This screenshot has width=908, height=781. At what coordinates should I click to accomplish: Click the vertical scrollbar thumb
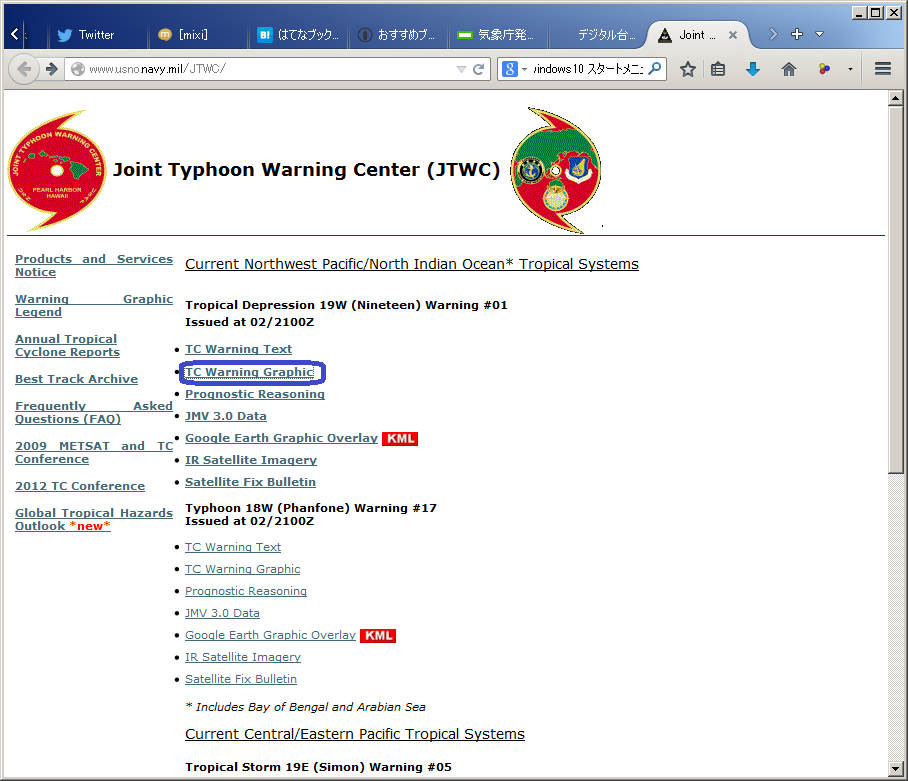coord(895,291)
